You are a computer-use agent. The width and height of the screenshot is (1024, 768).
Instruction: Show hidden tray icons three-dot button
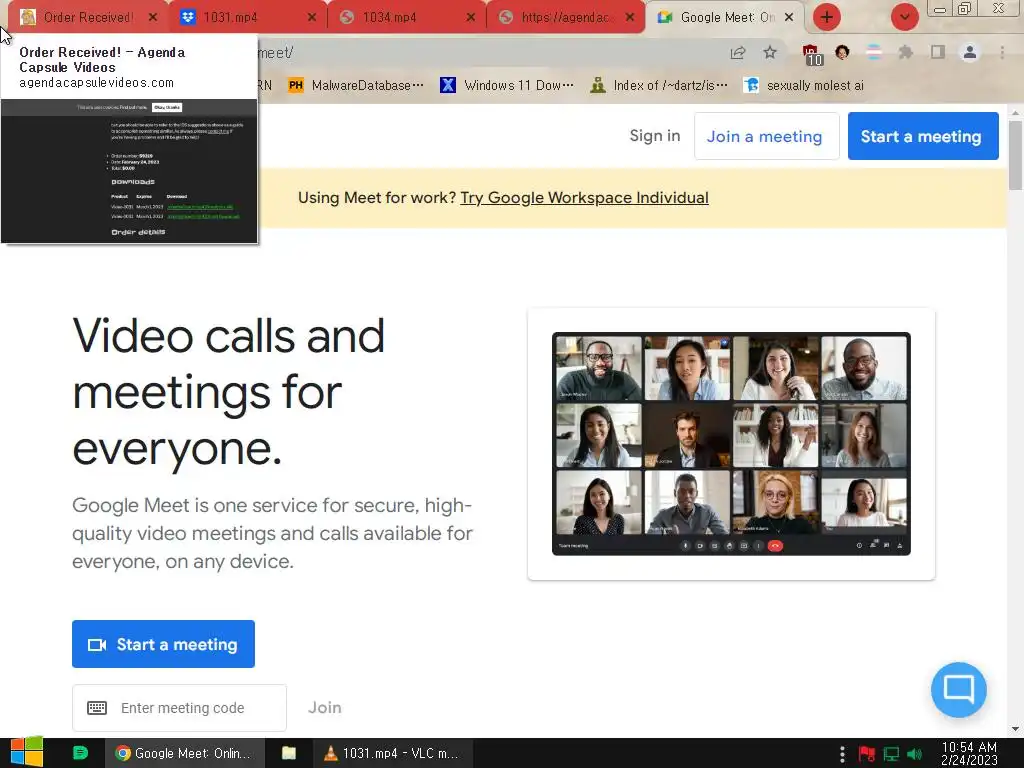click(x=842, y=754)
